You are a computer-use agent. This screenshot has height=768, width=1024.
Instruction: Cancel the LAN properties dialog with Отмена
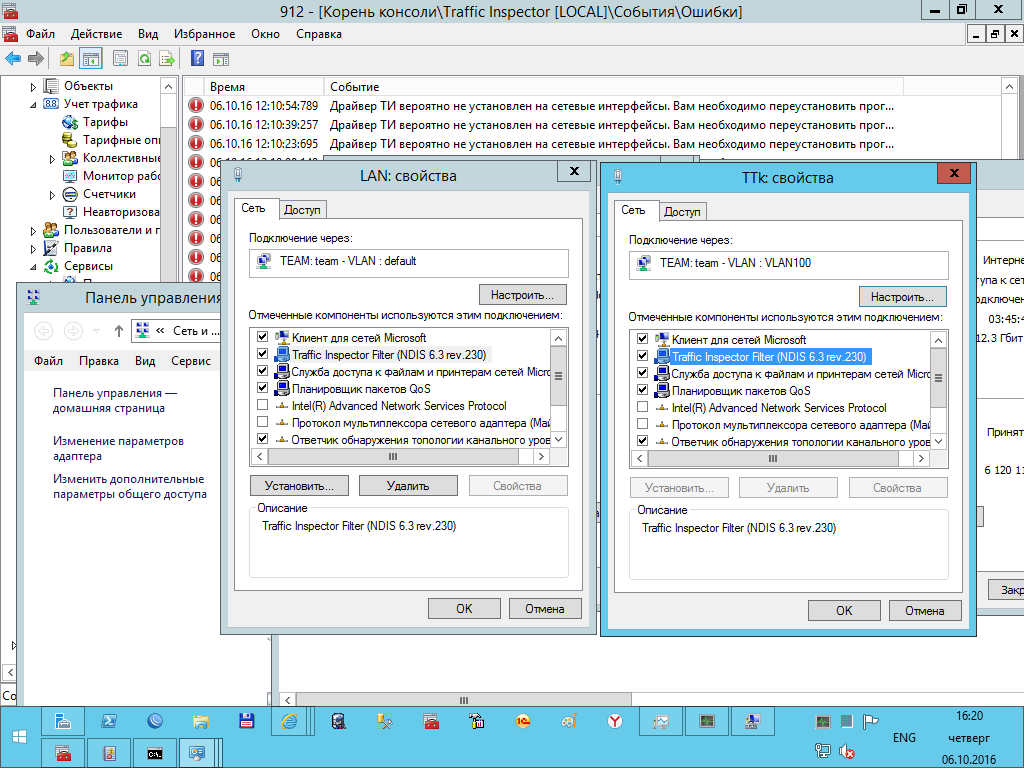point(545,609)
